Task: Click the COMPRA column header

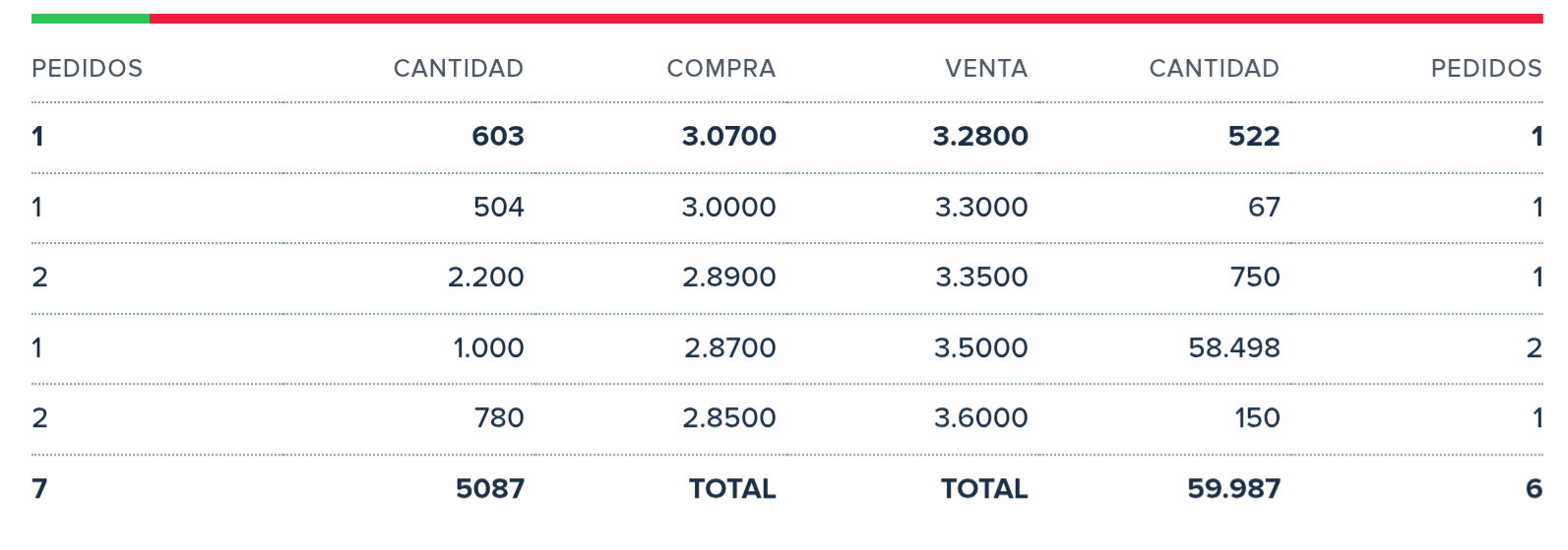Action: pyautogui.click(x=721, y=68)
